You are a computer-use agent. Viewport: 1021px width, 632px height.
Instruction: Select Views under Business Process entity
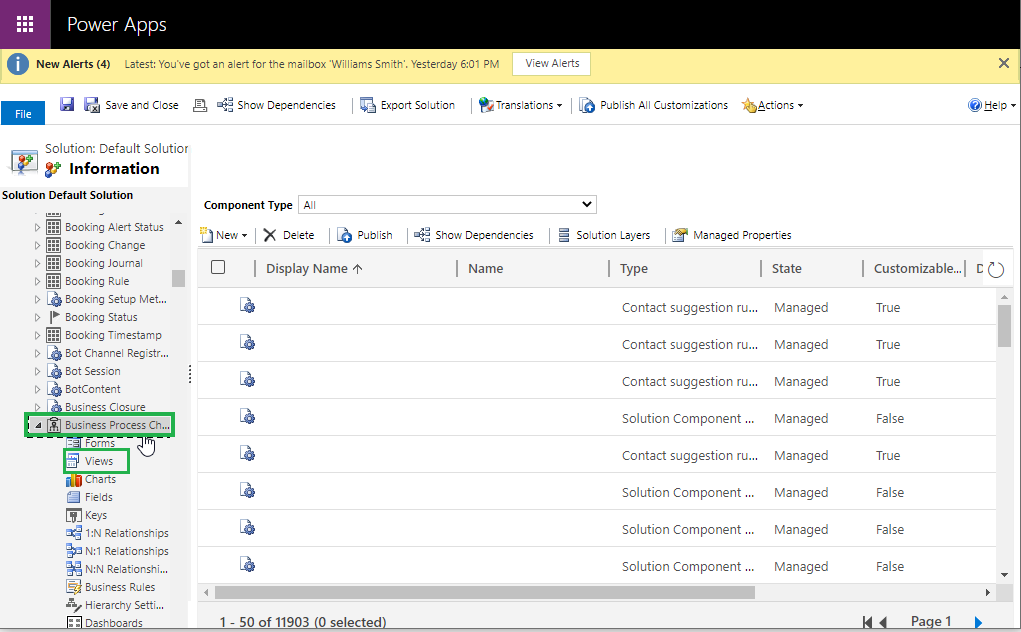point(98,461)
